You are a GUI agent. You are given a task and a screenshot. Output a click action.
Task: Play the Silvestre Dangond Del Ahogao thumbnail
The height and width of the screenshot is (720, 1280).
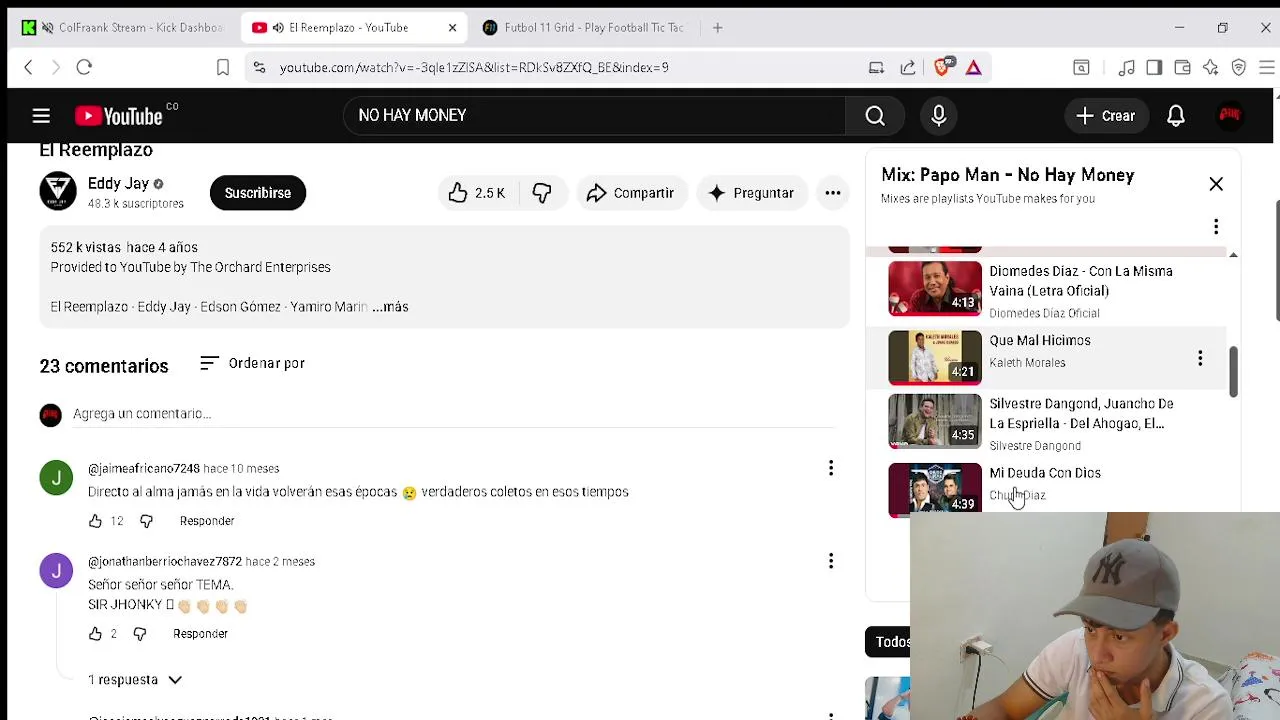pyautogui.click(x=935, y=421)
